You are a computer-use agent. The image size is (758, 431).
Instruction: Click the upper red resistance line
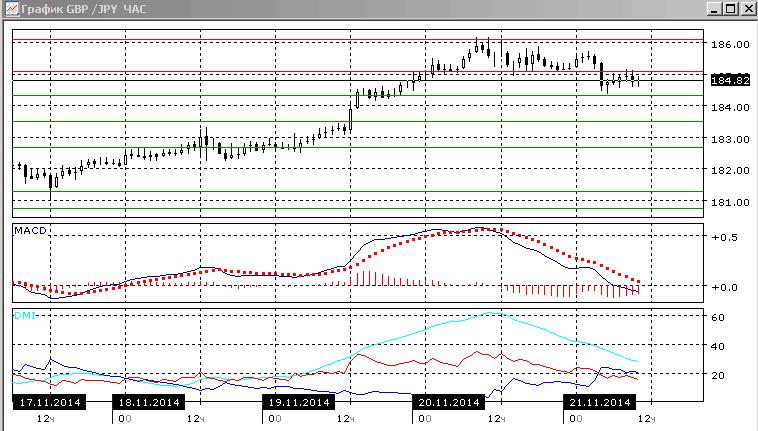pos(358,39)
